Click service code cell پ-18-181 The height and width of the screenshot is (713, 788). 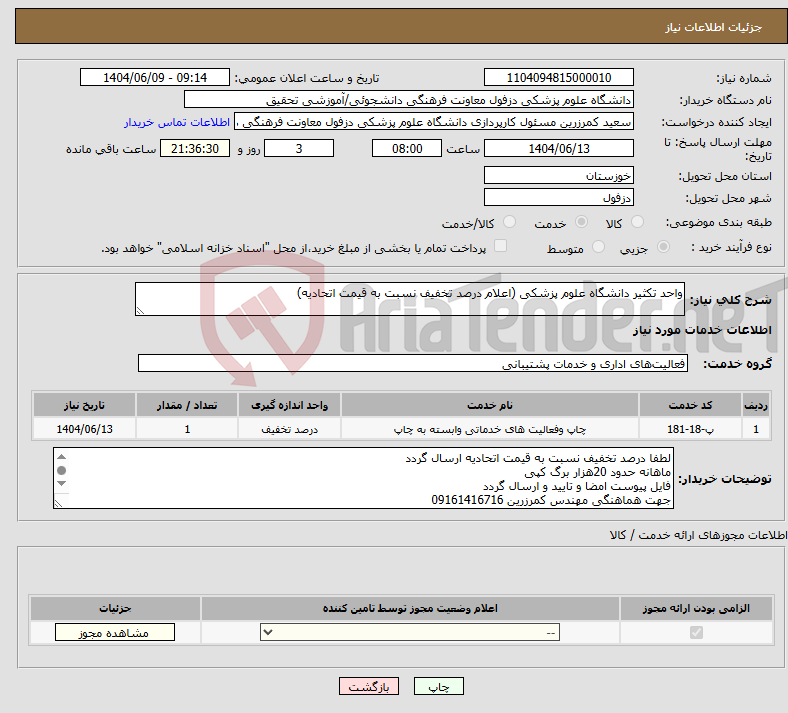point(690,429)
